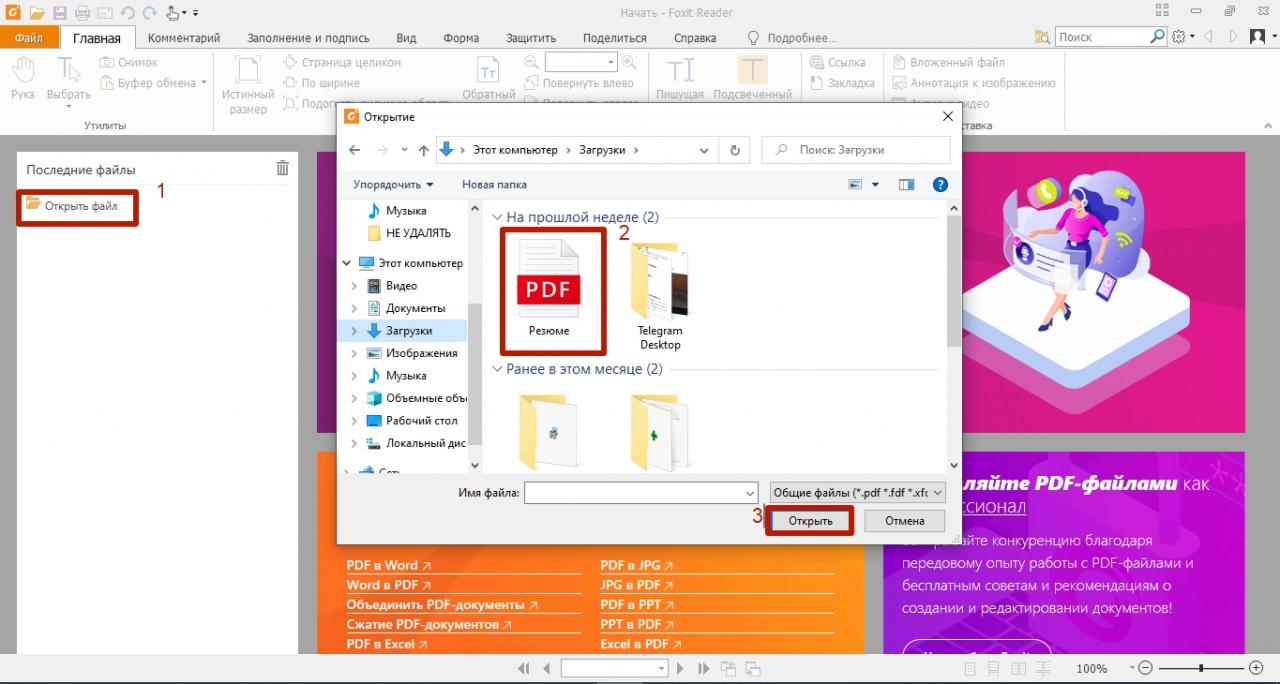
Task: Expand the Документы tree node
Action: click(x=354, y=308)
